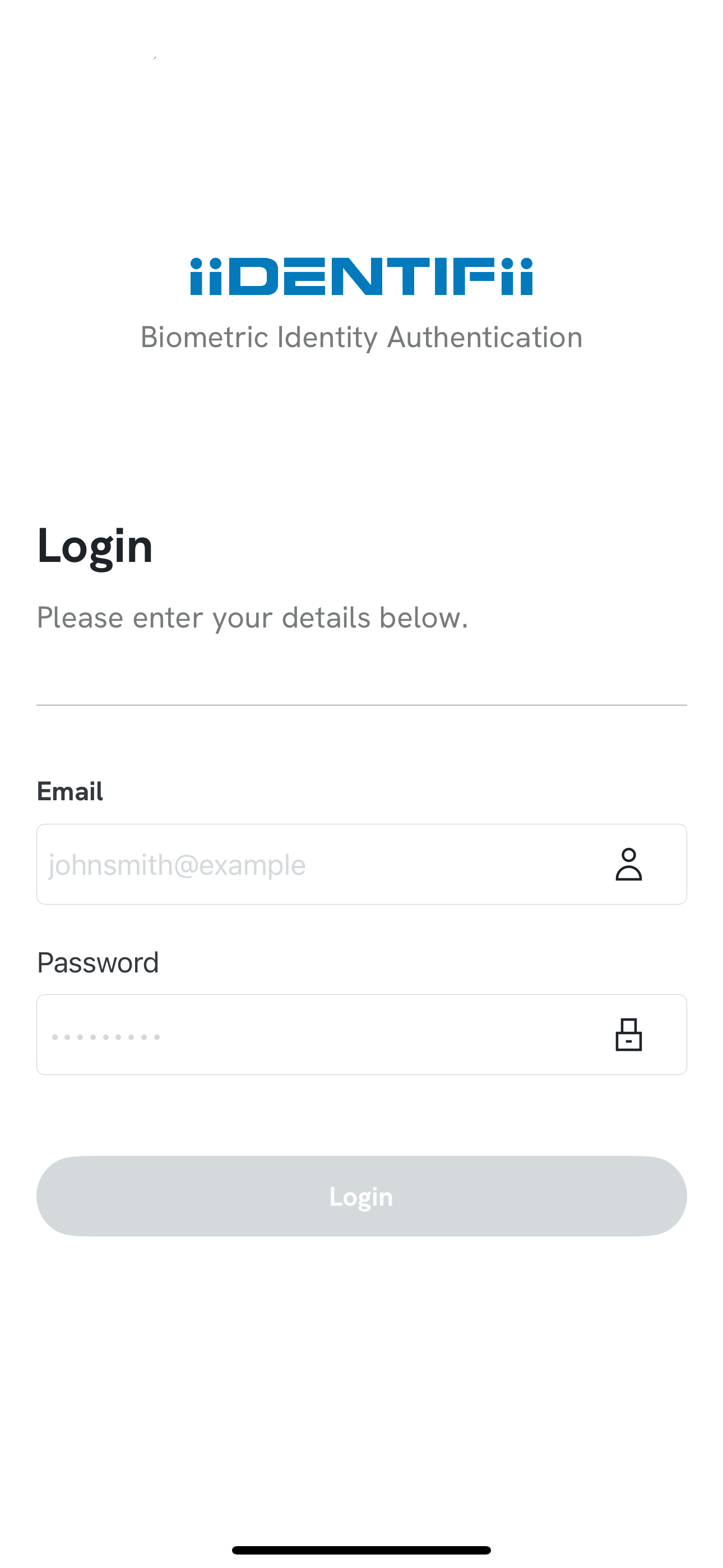Tap the word 'Identity' in the tagline
Image resolution: width=723 pixels, height=1568 pixels.
327,338
